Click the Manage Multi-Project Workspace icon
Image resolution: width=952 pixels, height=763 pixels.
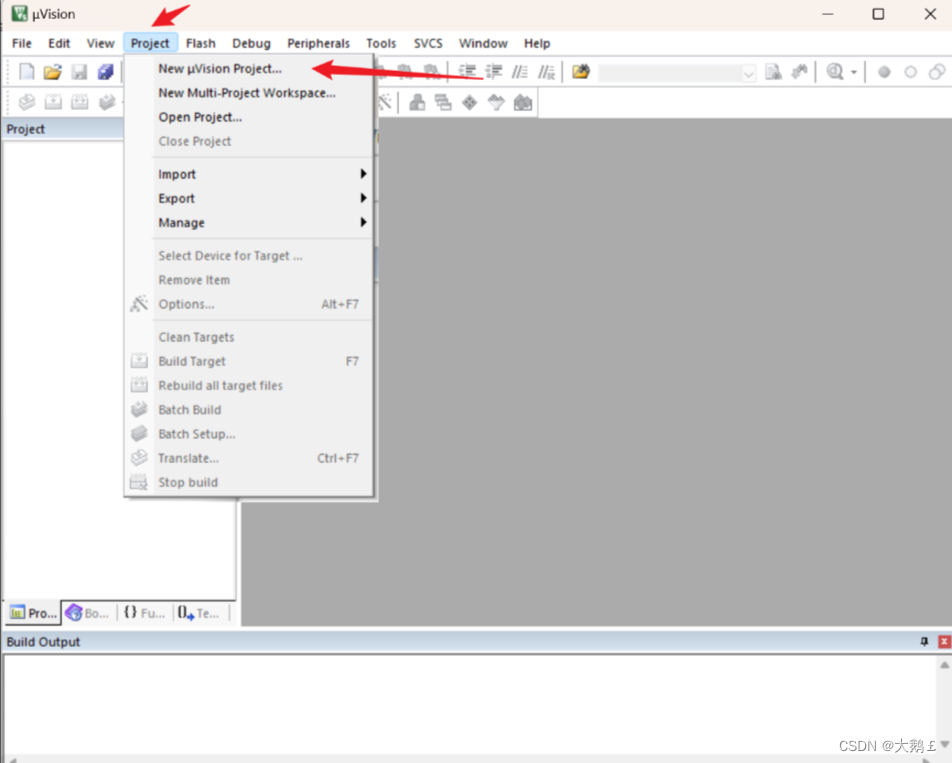443,103
